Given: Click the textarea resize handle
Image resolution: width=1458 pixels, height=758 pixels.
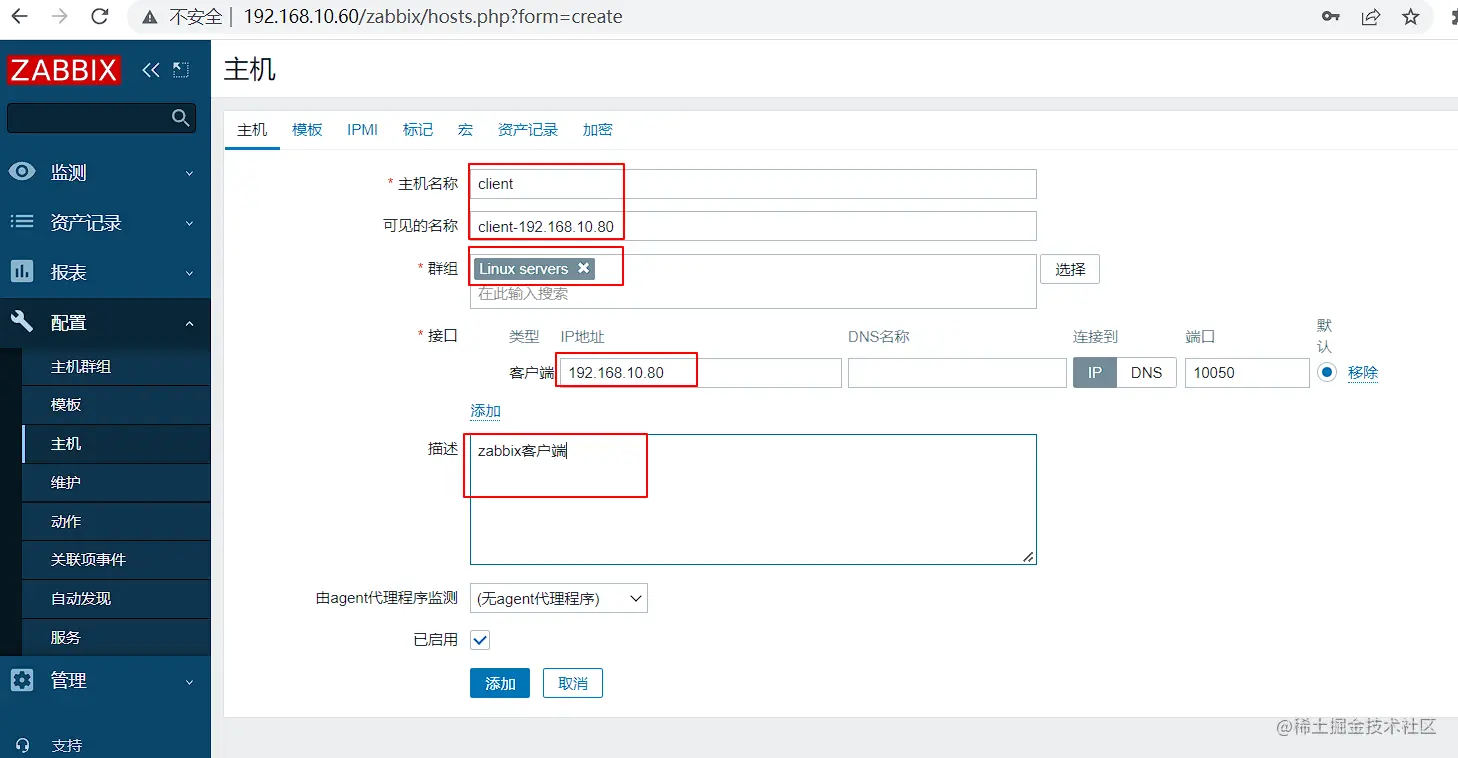Looking at the screenshot, I should tap(1028, 557).
